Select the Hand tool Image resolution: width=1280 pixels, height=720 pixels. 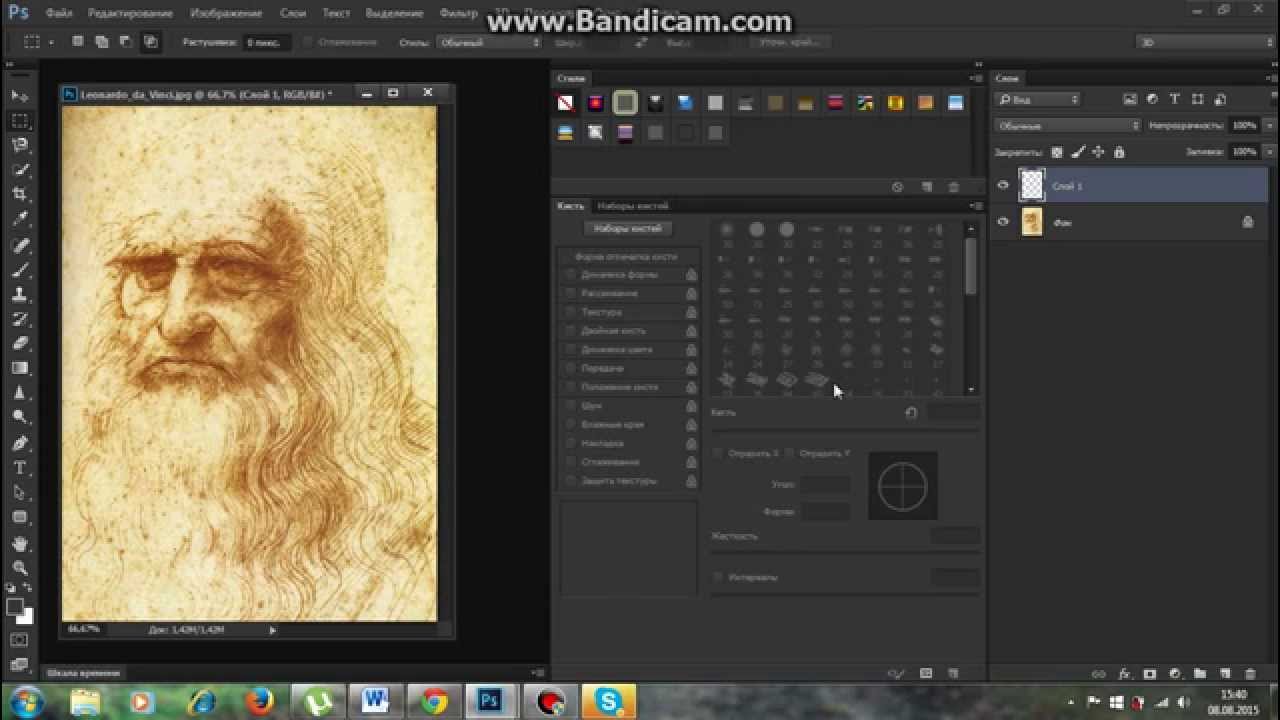point(20,543)
